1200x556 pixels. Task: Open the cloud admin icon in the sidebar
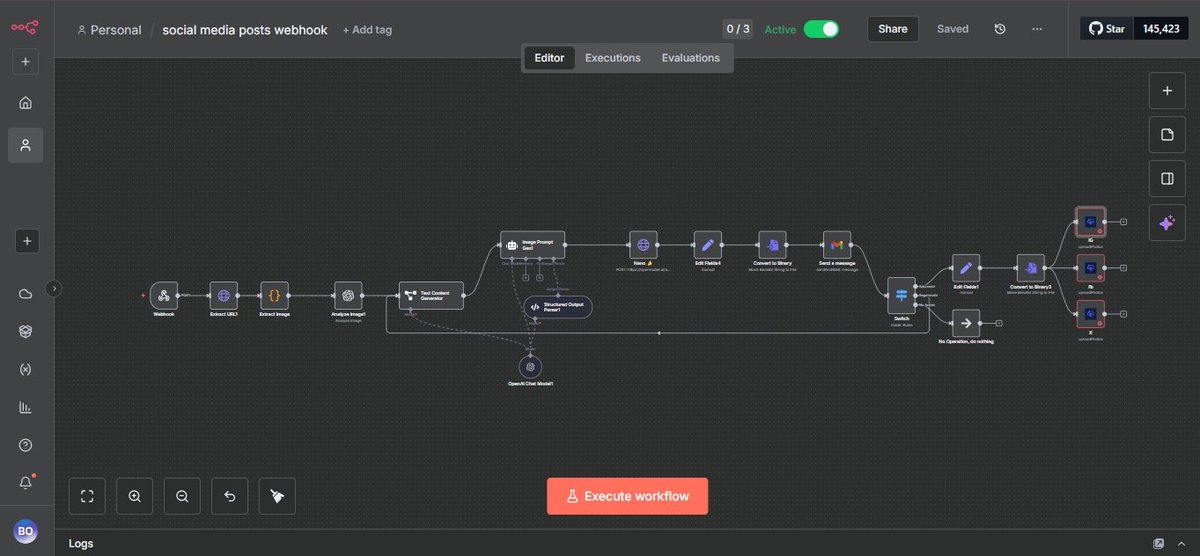point(25,293)
